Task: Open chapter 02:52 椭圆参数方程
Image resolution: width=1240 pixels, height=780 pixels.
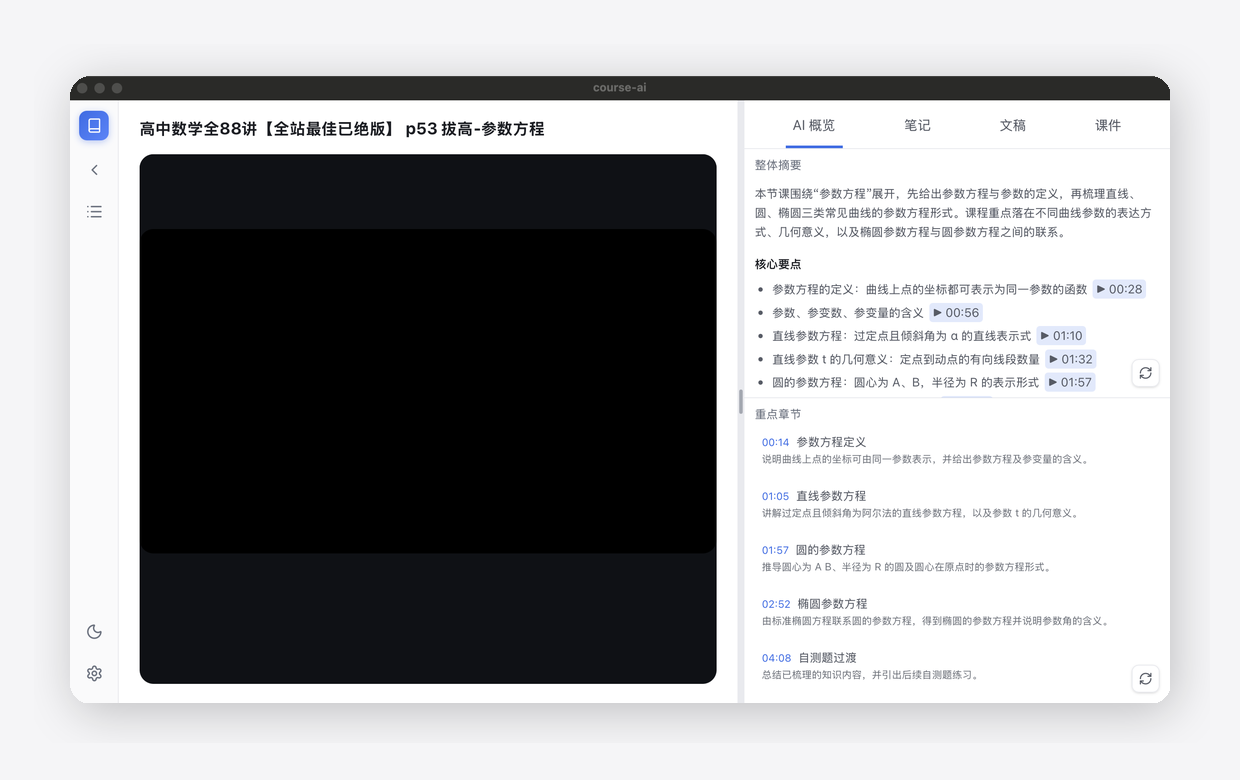Action: coord(956,612)
